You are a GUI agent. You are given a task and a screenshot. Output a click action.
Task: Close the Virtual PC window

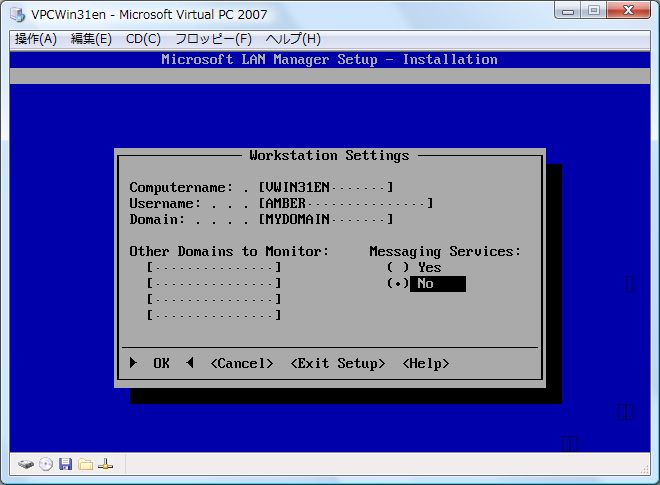[628, 11]
